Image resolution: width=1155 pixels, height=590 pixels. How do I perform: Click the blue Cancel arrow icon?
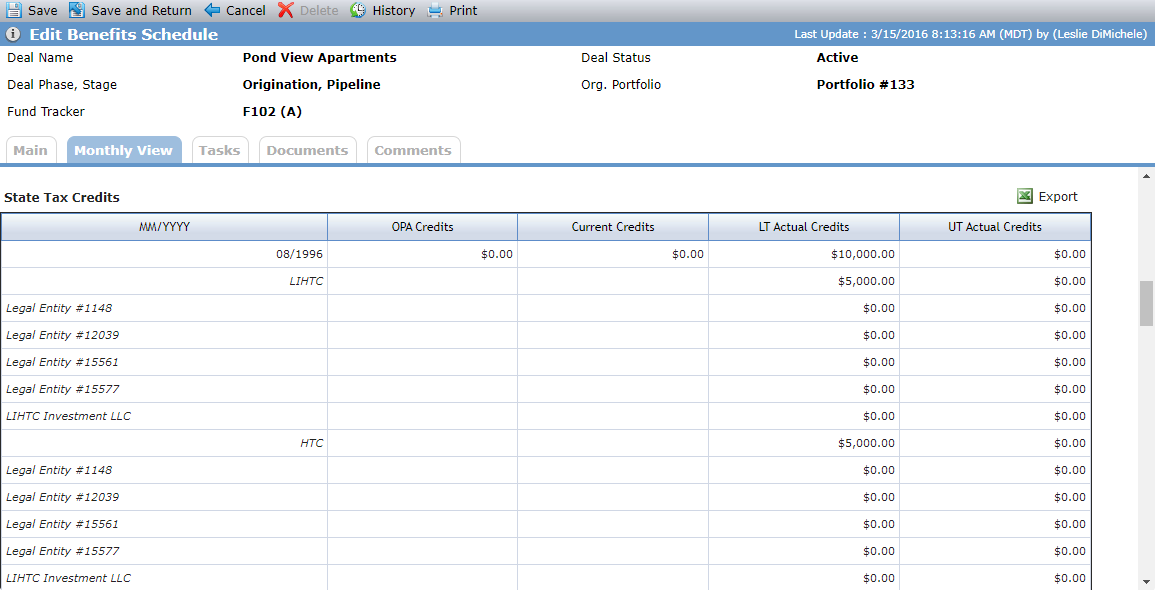(212, 10)
